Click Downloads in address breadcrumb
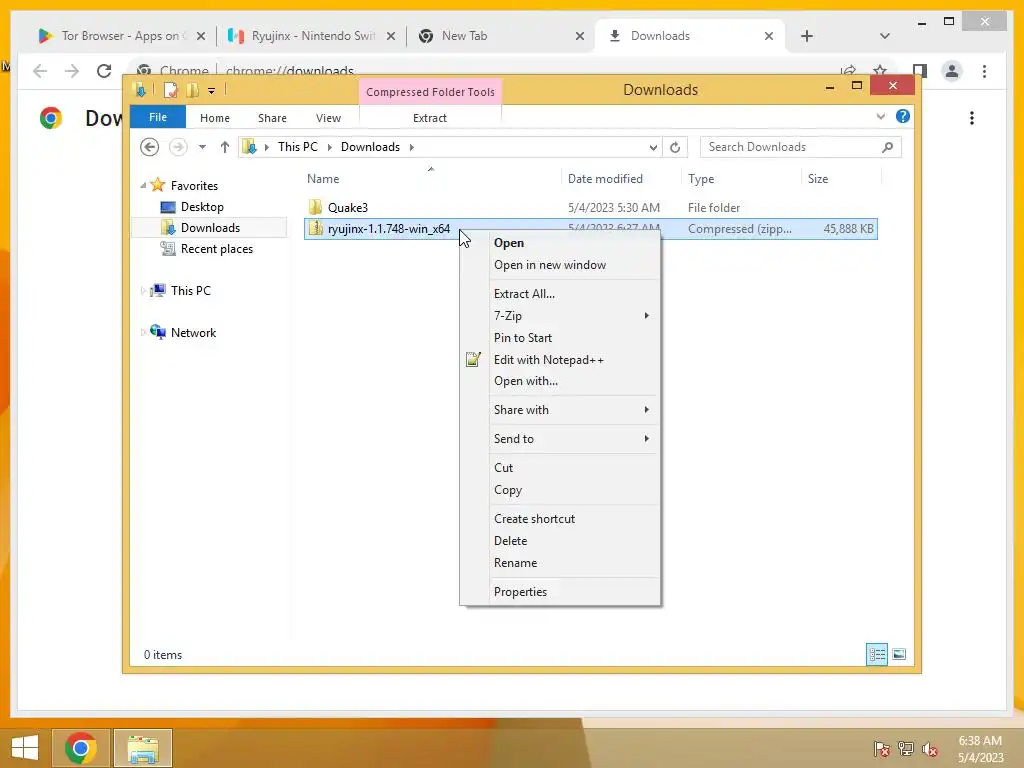Viewport: 1024px width, 768px height. (x=370, y=147)
